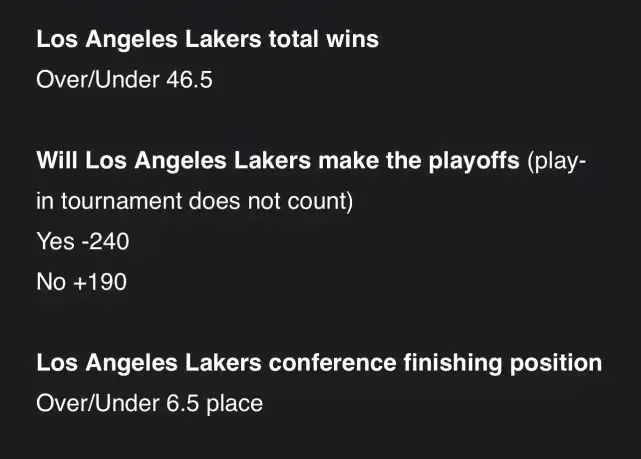Click the word Will in second heading
The image size is (641, 459).
tap(57, 160)
